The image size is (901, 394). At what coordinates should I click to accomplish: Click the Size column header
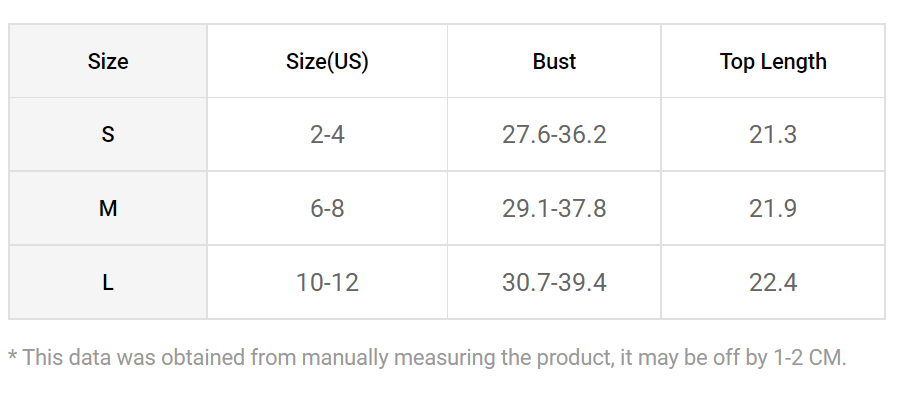click(107, 61)
